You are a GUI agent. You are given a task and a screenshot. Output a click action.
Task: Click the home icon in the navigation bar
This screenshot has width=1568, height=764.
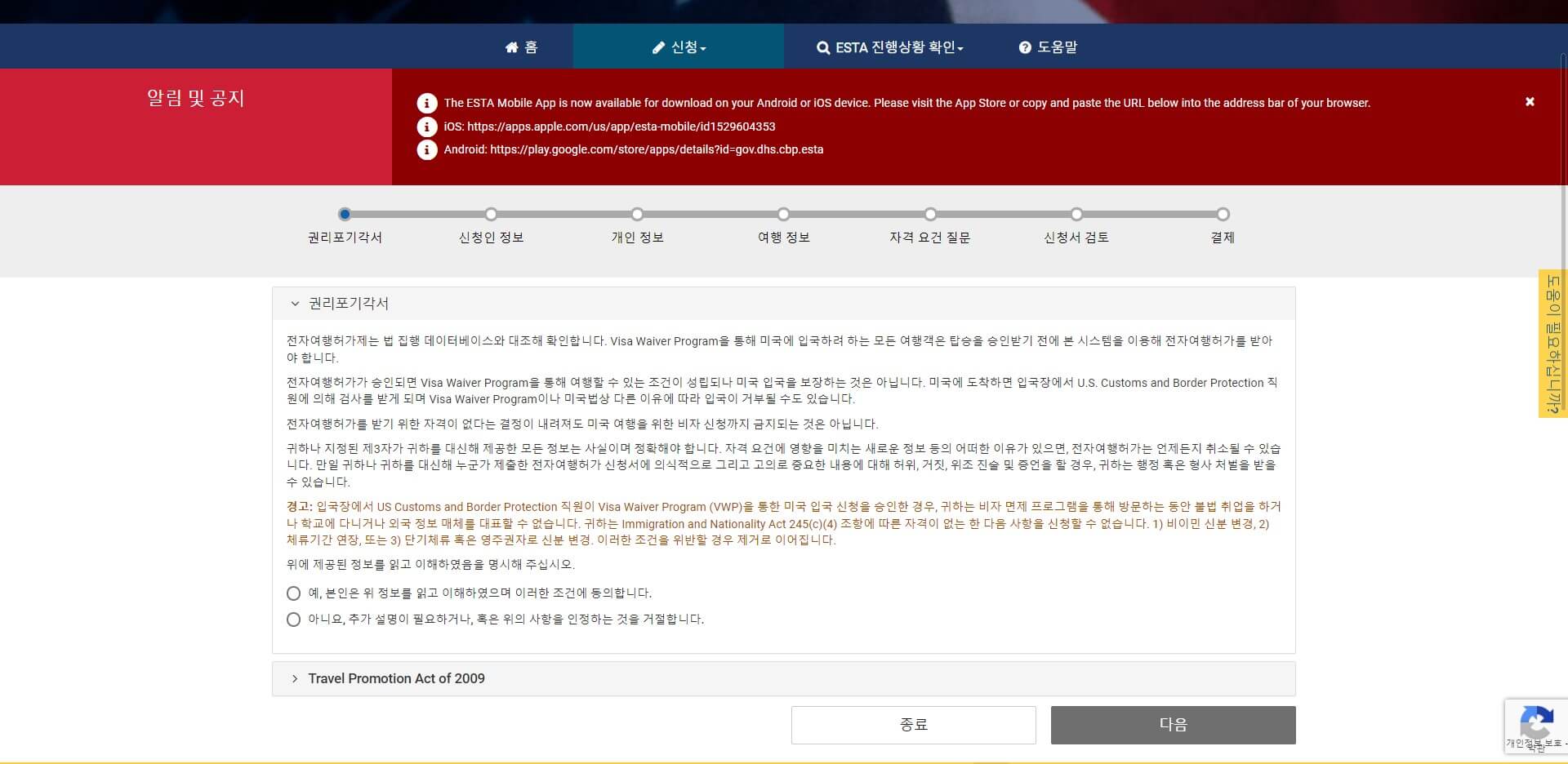513,47
